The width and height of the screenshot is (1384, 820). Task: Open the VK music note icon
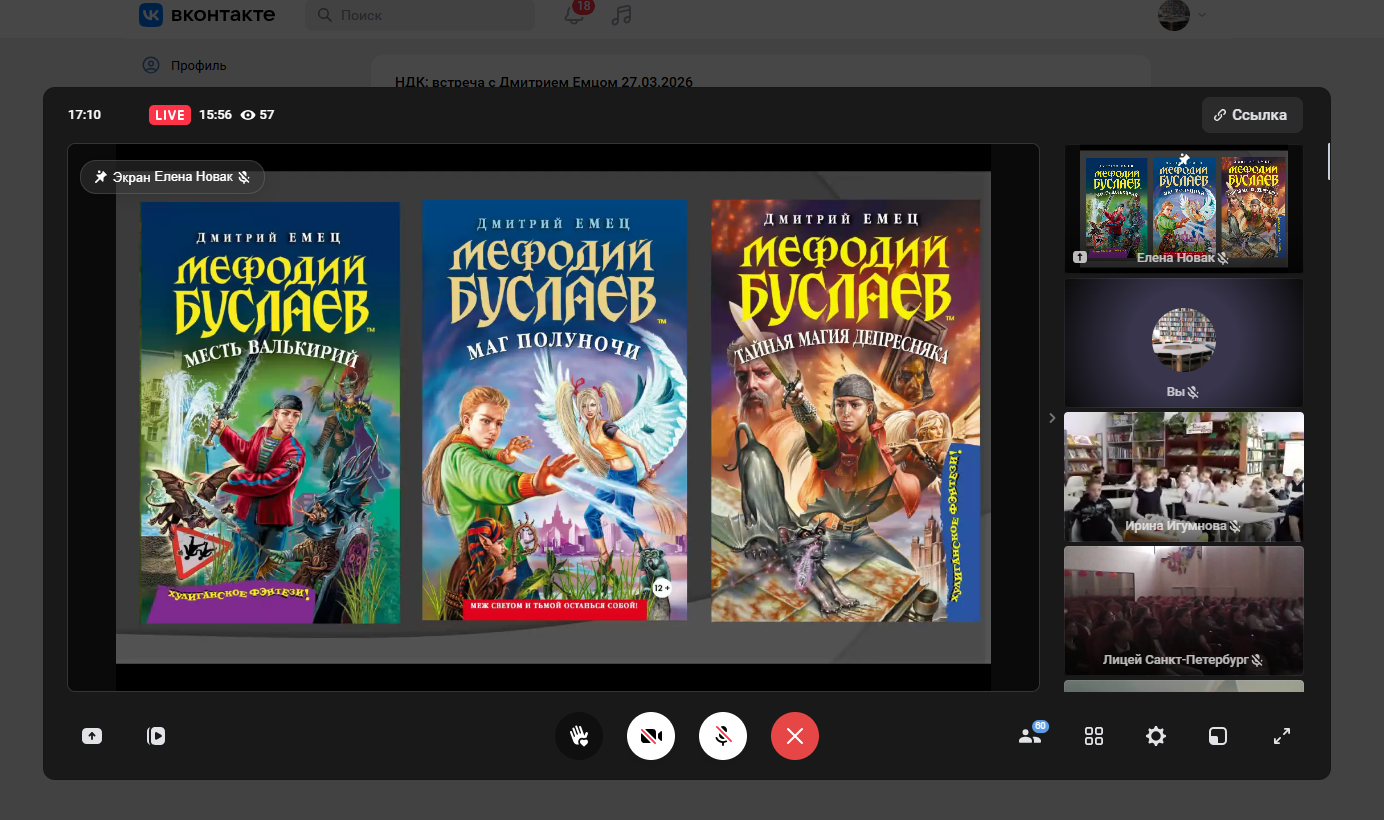[622, 15]
